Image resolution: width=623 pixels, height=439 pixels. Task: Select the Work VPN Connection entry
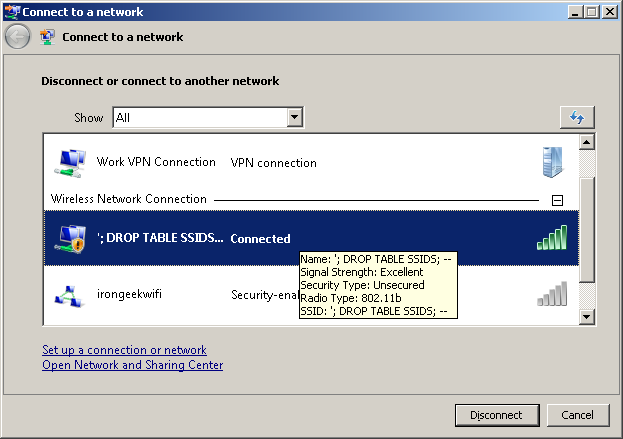[x=311, y=162]
